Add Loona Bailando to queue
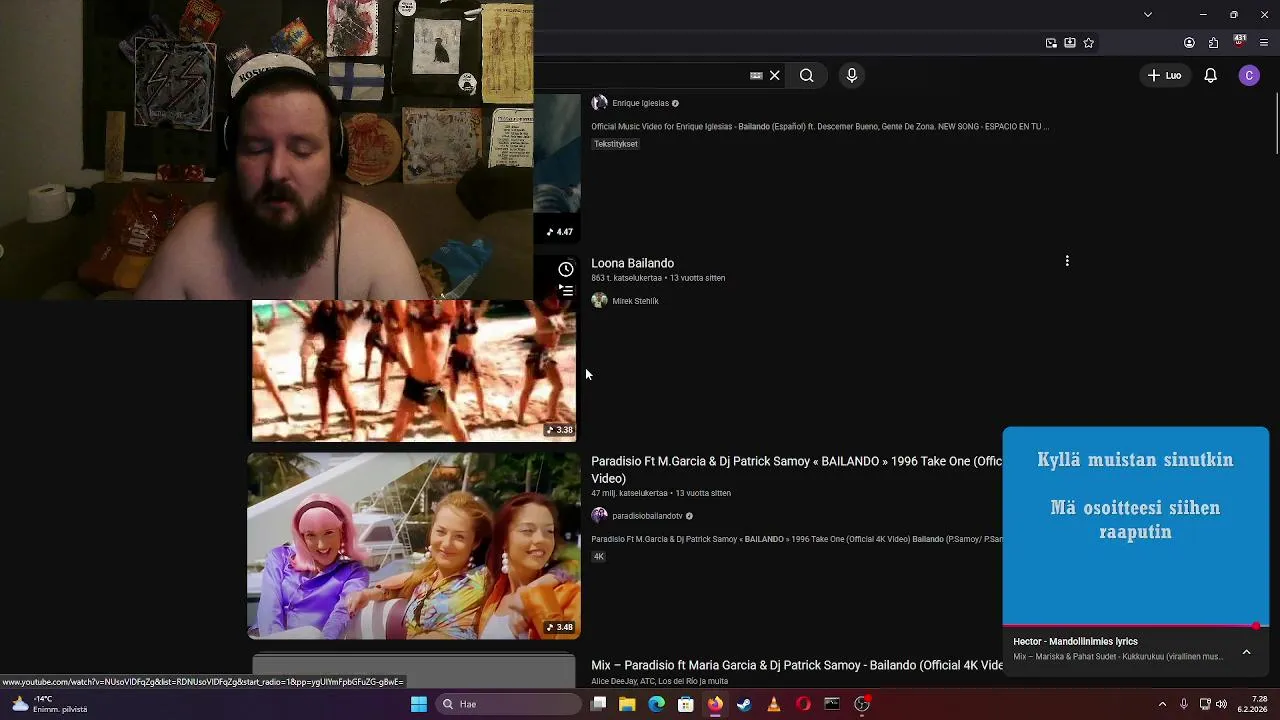This screenshot has width=1280, height=720. point(566,291)
